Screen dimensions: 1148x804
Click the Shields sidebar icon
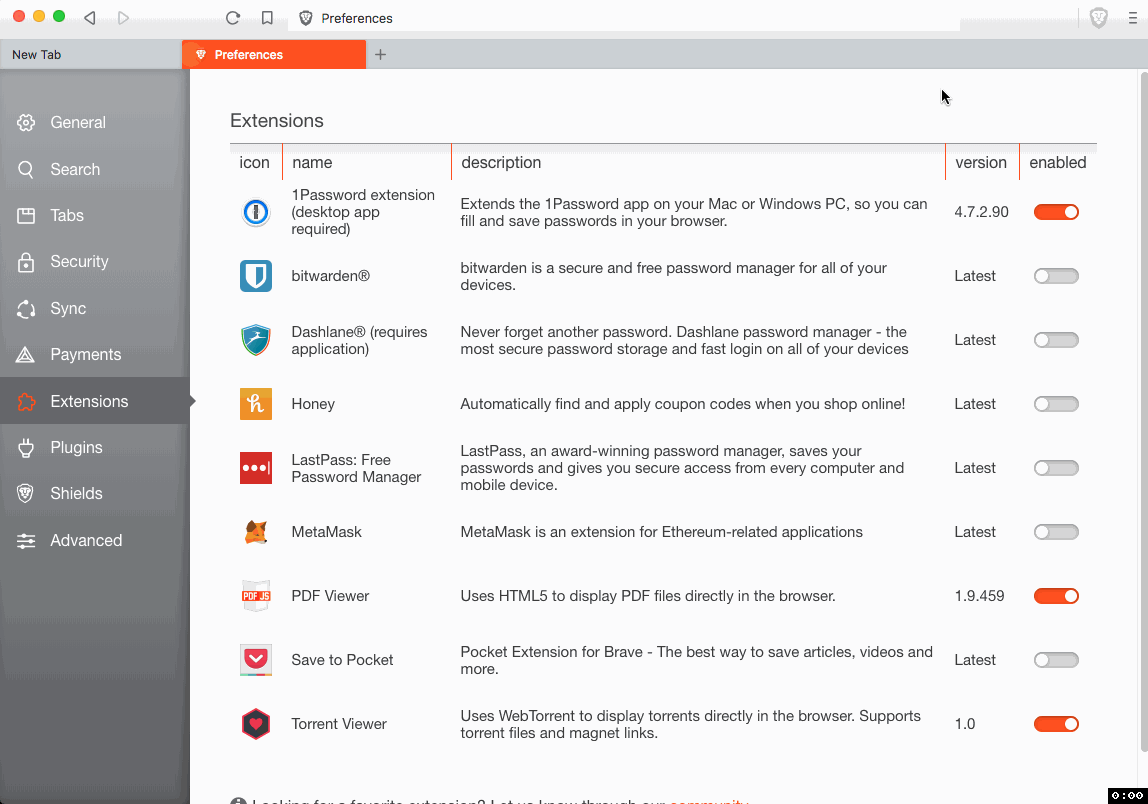[x=26, y=493]
